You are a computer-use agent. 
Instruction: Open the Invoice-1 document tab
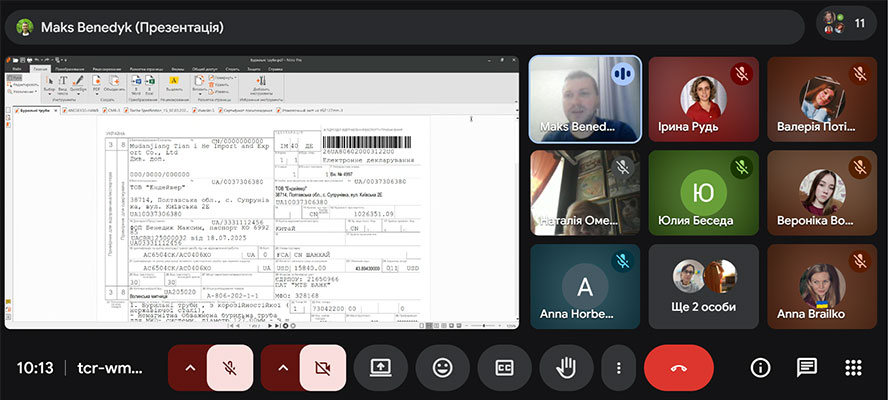(x=204, y=110)
